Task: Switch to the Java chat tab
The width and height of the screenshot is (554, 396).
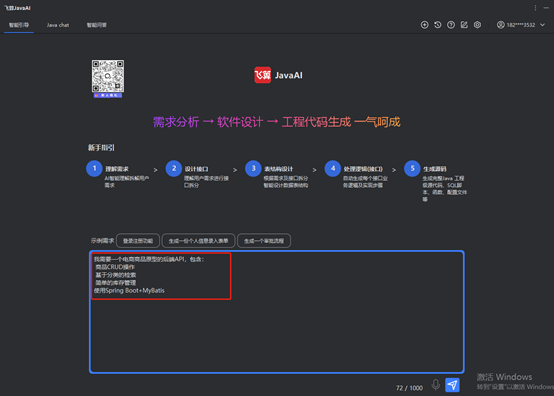Action: 58,25
